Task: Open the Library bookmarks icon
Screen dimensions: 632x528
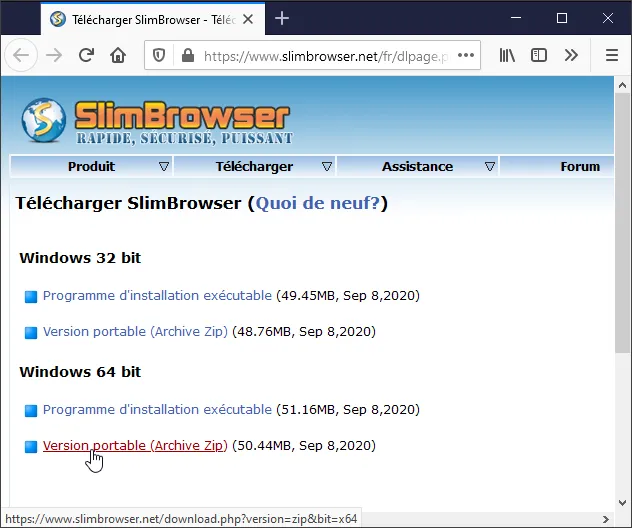Action: click(x=508, y=55)
